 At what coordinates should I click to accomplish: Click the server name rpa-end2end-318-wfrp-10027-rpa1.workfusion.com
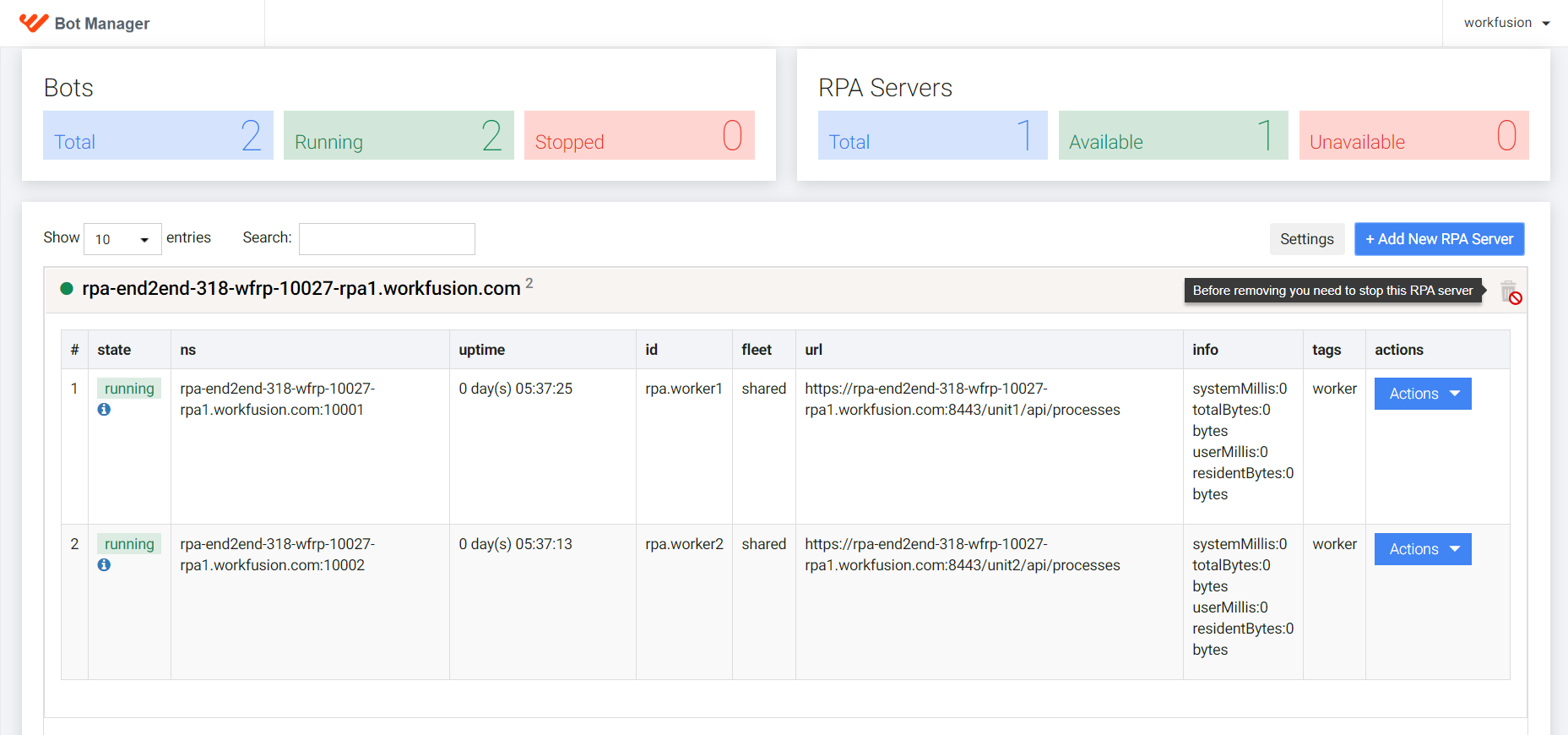coord(301,289)
